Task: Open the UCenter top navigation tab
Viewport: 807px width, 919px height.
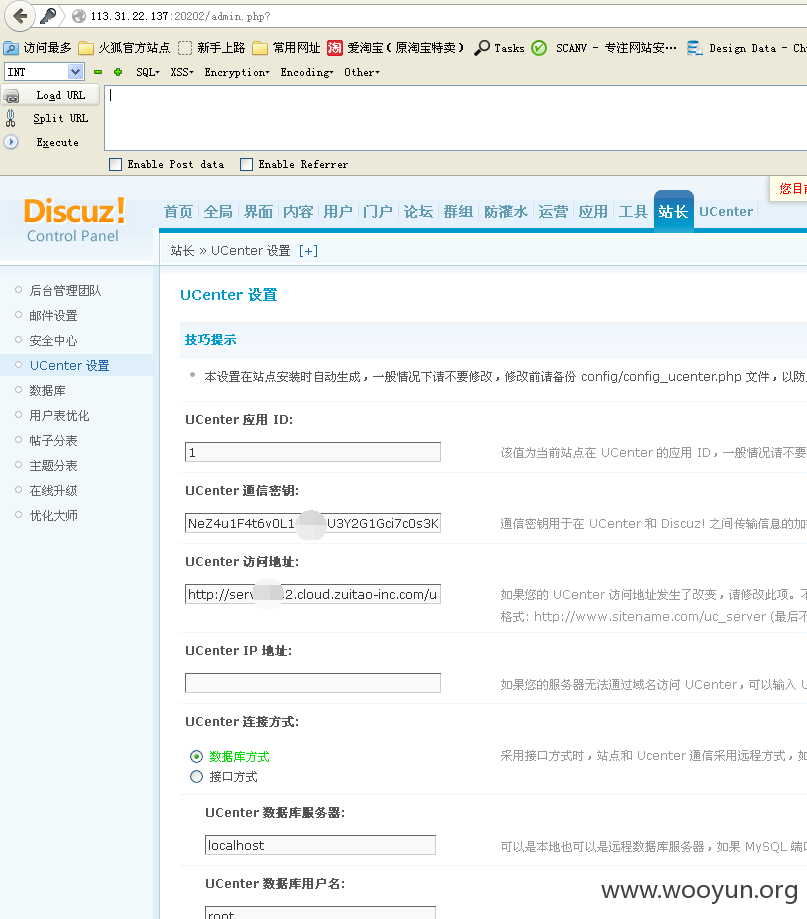Action: pyautogui.click(x=726, y=212)
